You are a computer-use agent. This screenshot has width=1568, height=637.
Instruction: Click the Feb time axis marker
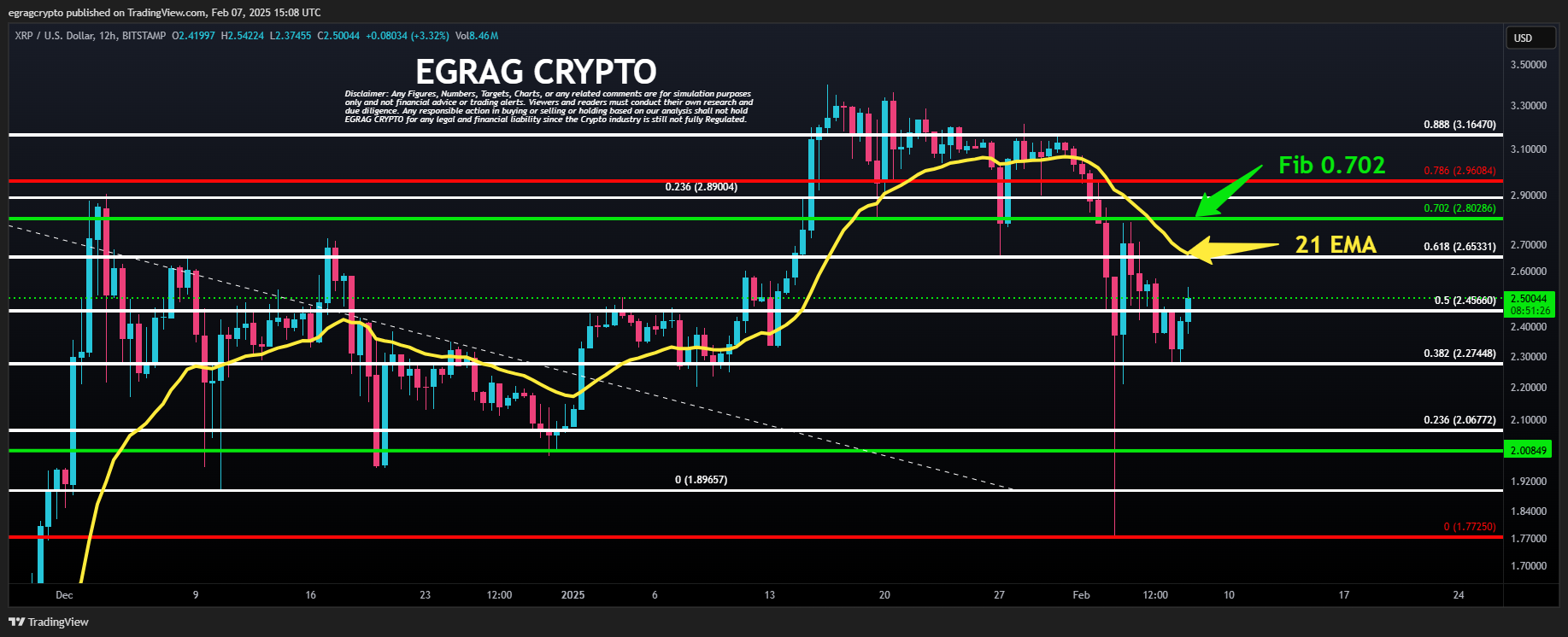coord(1081,594)
